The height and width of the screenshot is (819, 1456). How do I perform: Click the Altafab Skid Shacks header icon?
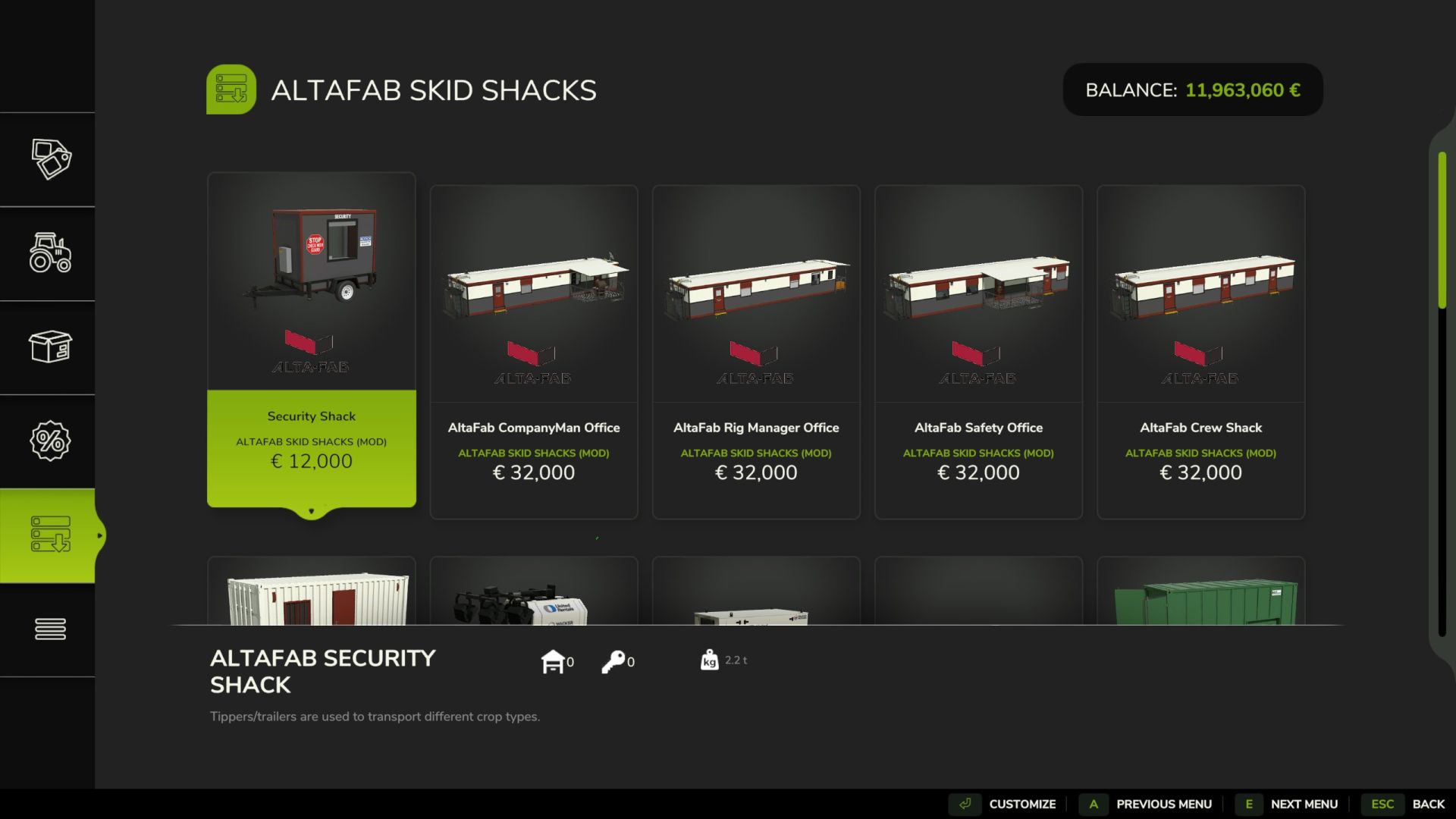[231, 89]
